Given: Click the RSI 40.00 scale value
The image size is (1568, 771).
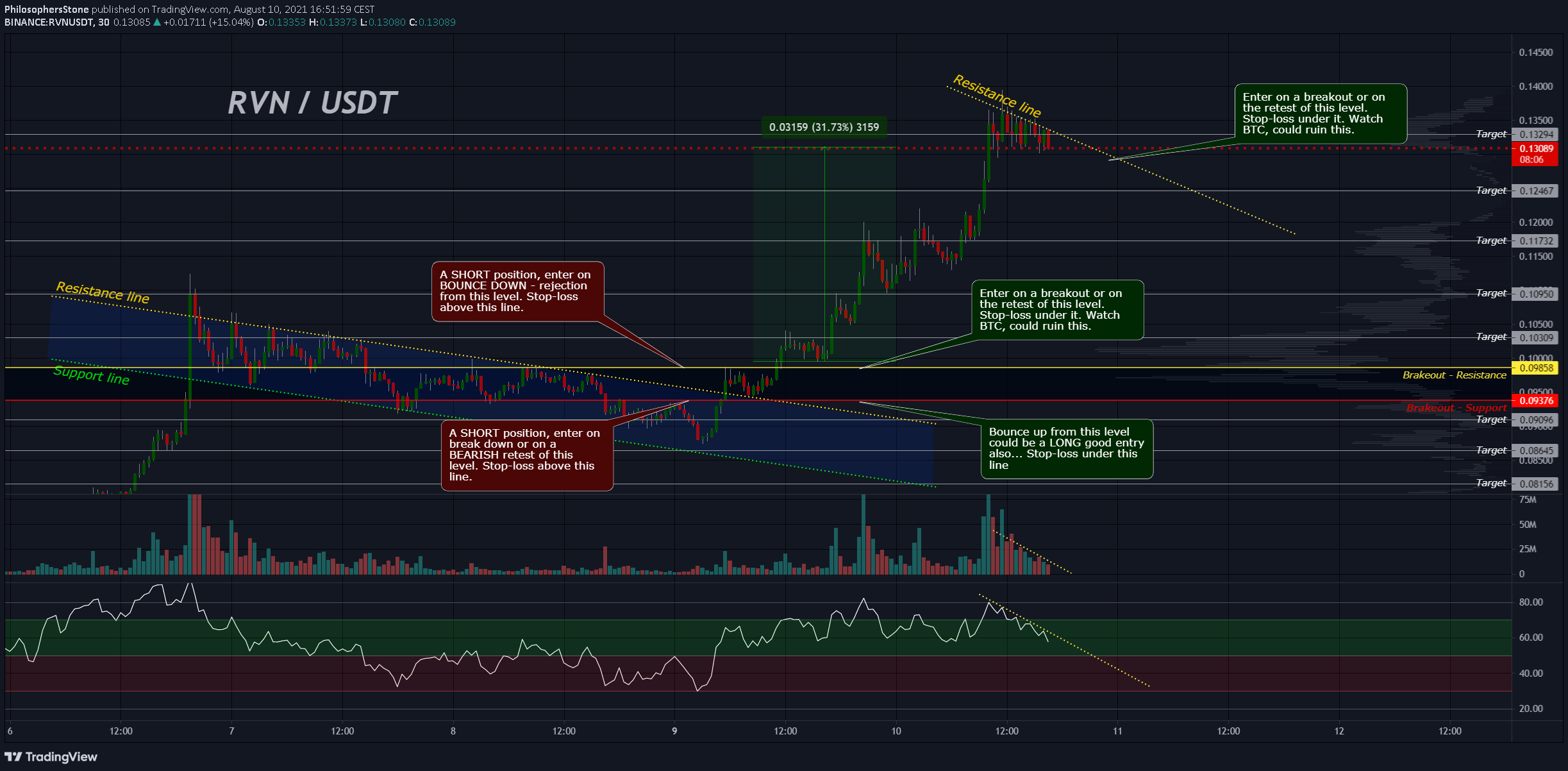Looking at the screenshot, I should coord(1531,674).
